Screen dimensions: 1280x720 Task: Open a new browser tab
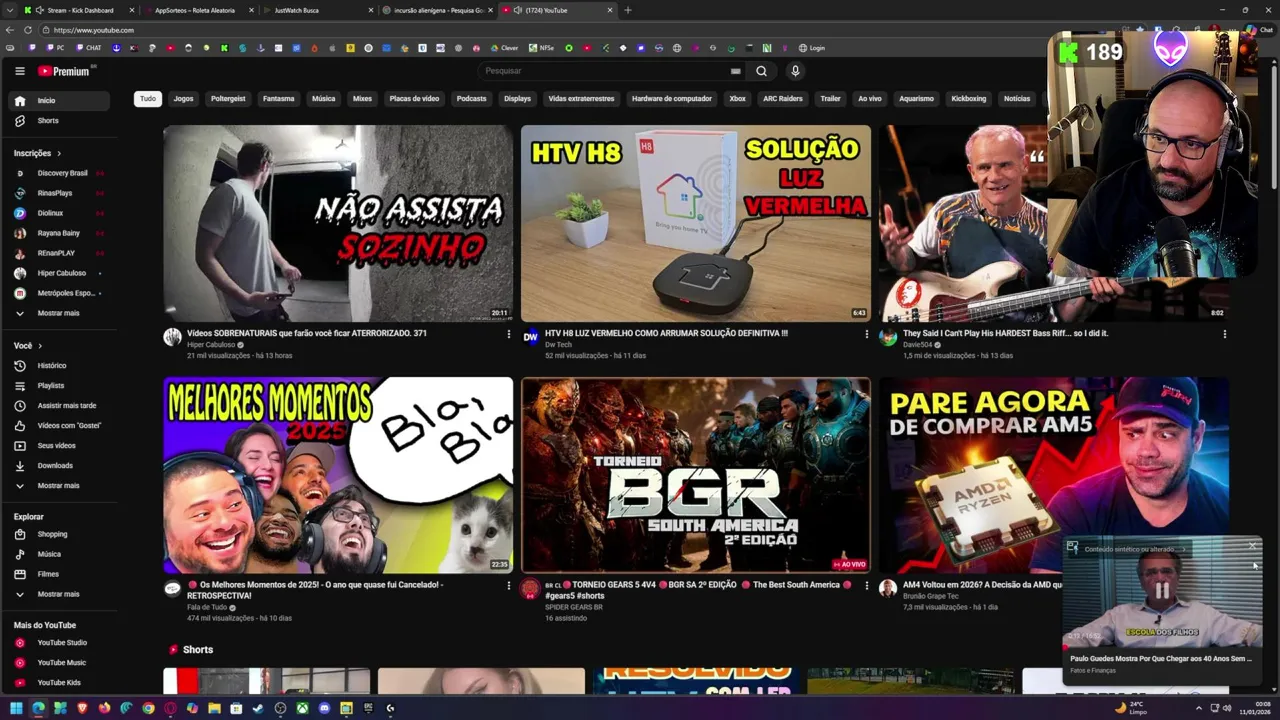click(x=628, y=10)
